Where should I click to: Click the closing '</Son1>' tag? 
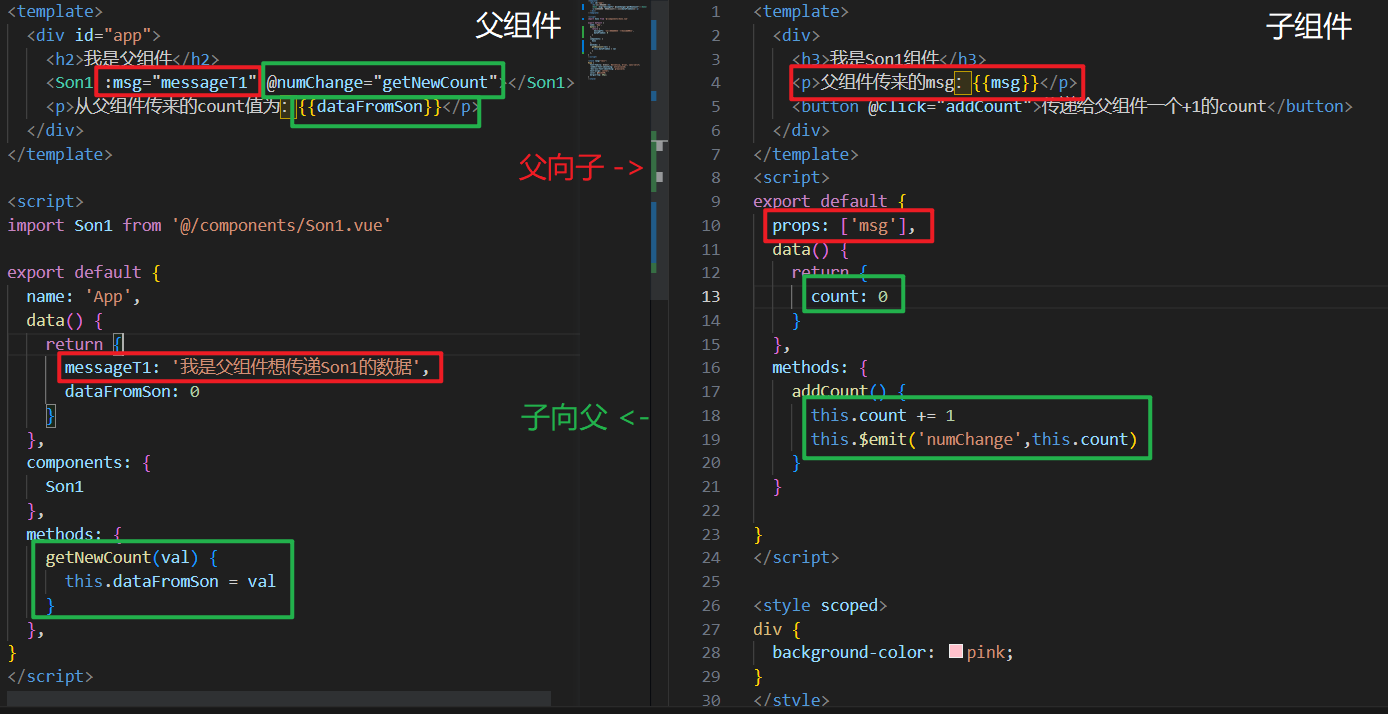pos(542,82)
